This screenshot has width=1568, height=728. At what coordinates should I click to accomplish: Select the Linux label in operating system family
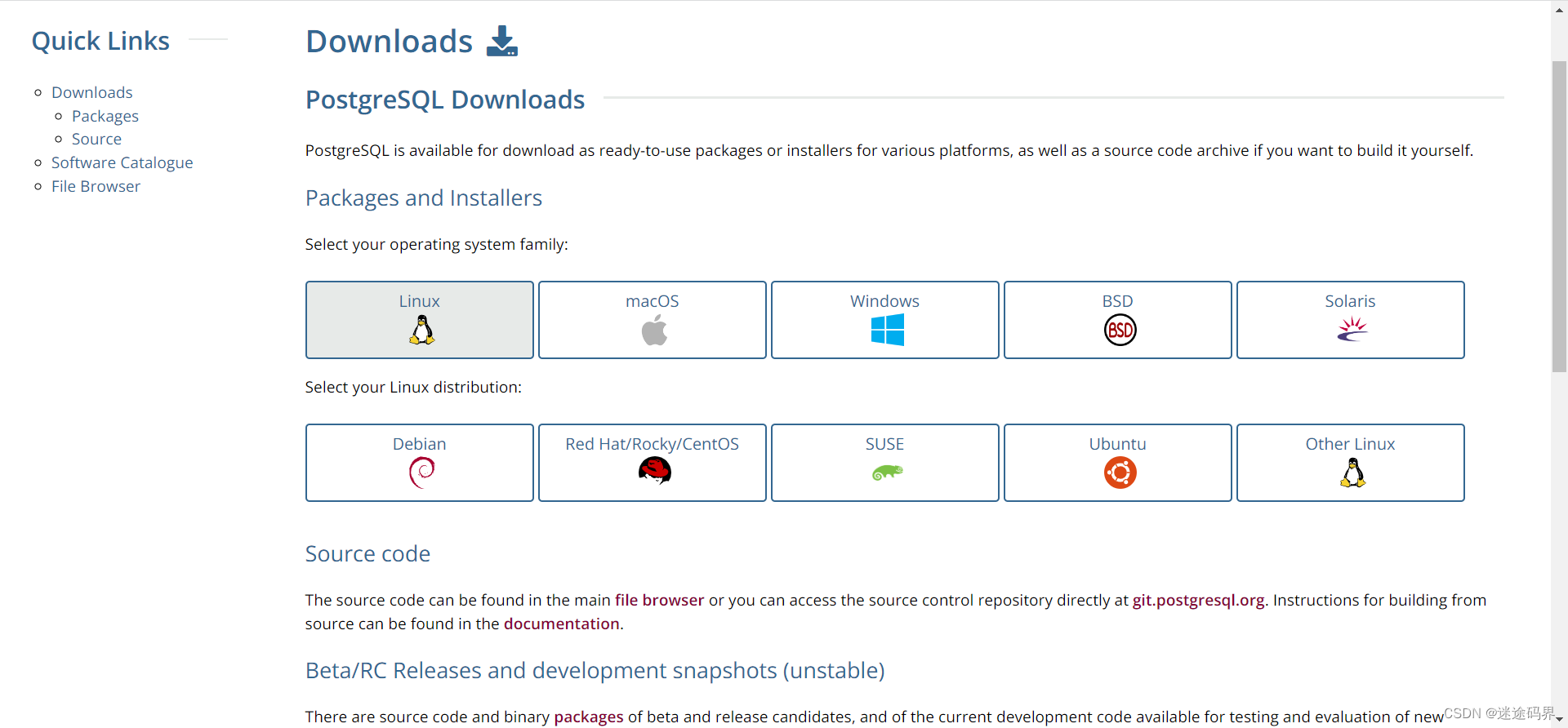pos(419,301)
